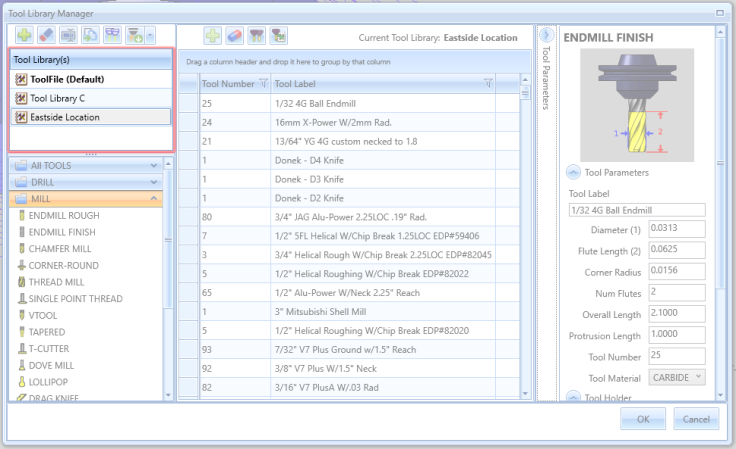Expand the All TOOLS category
The image size is (736, 449).
86,166
